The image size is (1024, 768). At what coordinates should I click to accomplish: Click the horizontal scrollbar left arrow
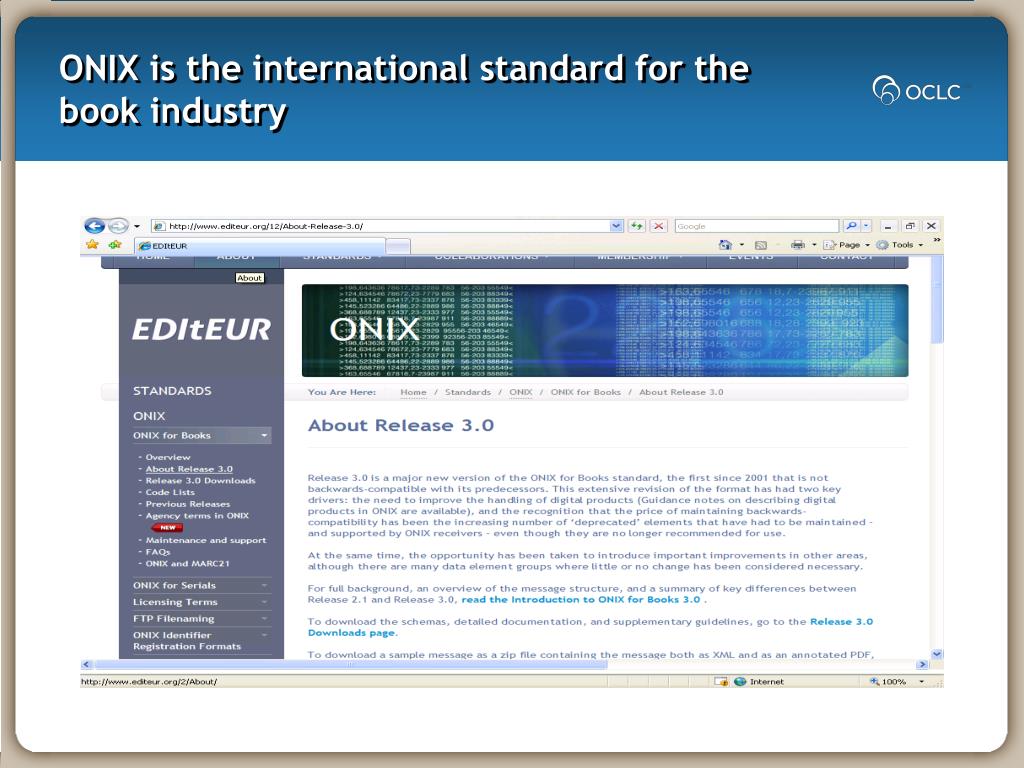click(86, 665)
